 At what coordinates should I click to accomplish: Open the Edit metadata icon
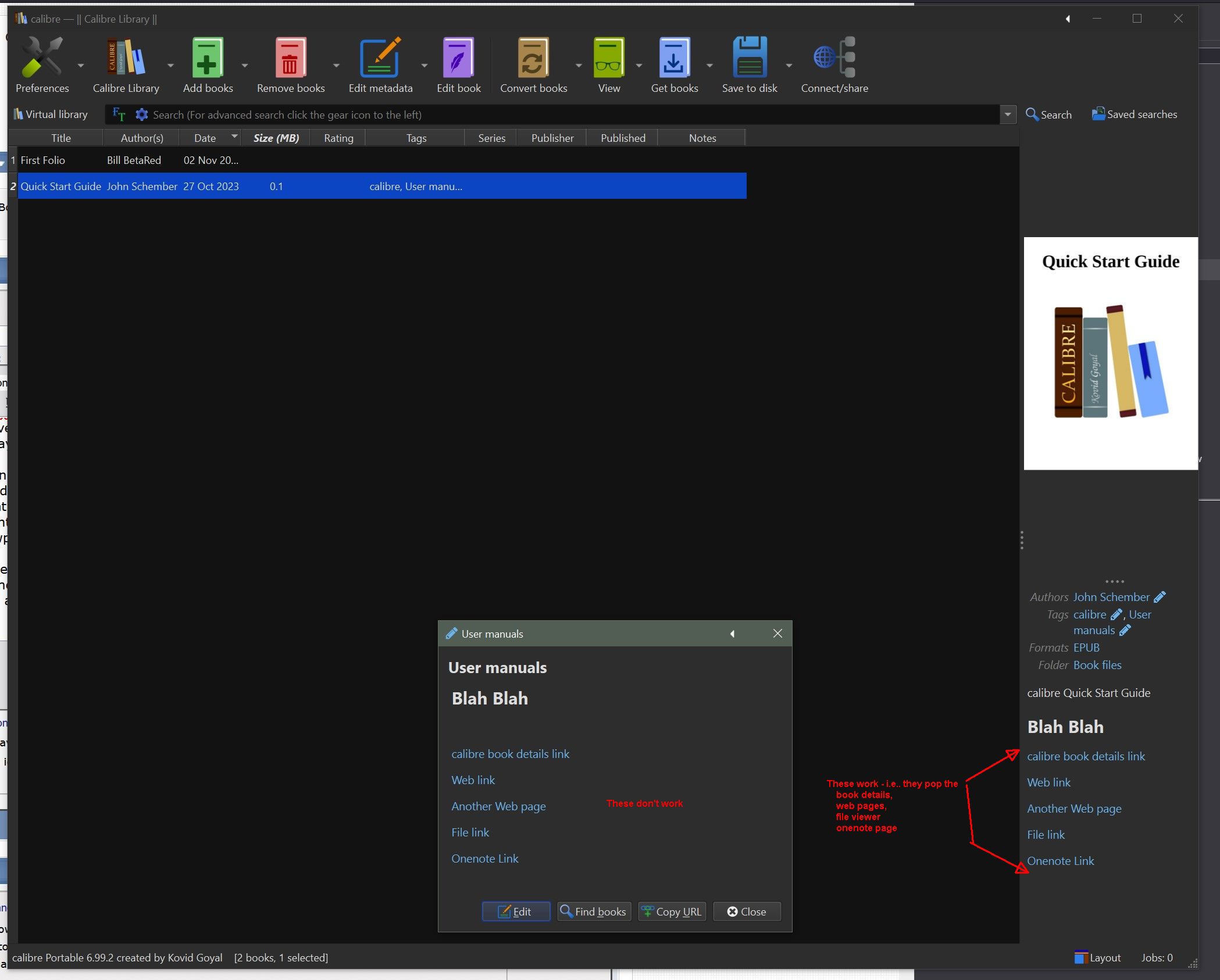click(380, 58)
